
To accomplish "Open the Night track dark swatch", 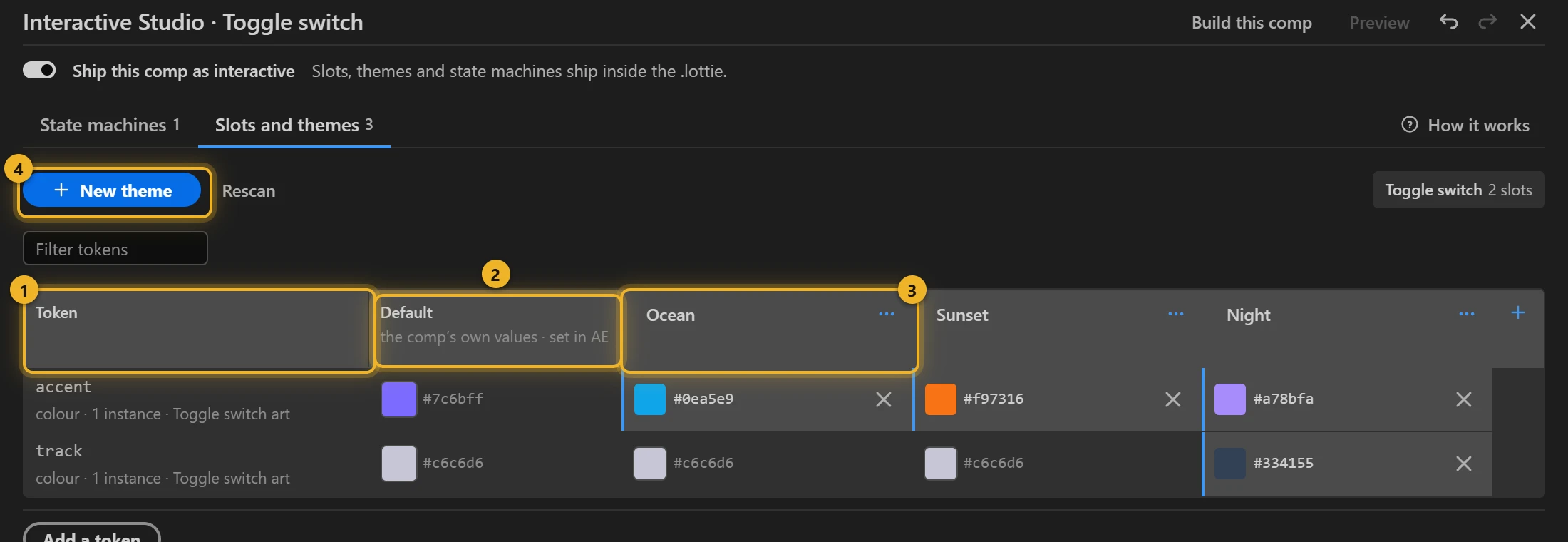I will pos(1230,464).
